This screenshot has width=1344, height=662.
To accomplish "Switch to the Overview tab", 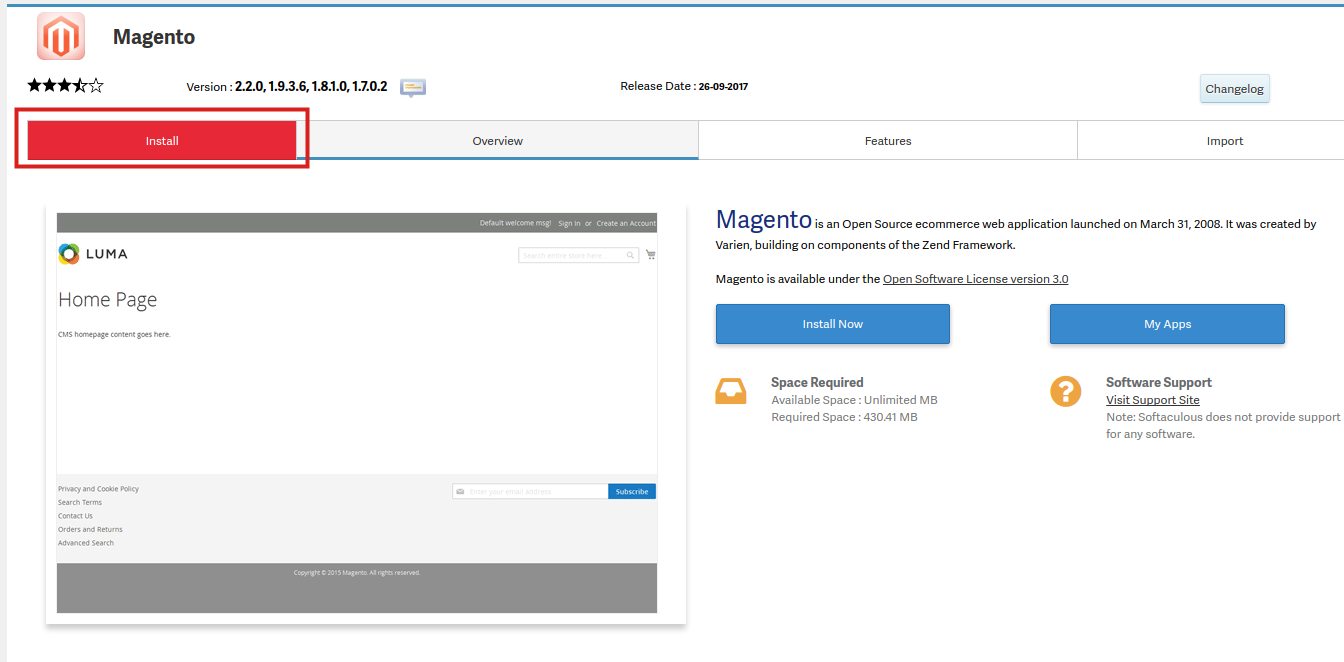I will coord(498,141).
